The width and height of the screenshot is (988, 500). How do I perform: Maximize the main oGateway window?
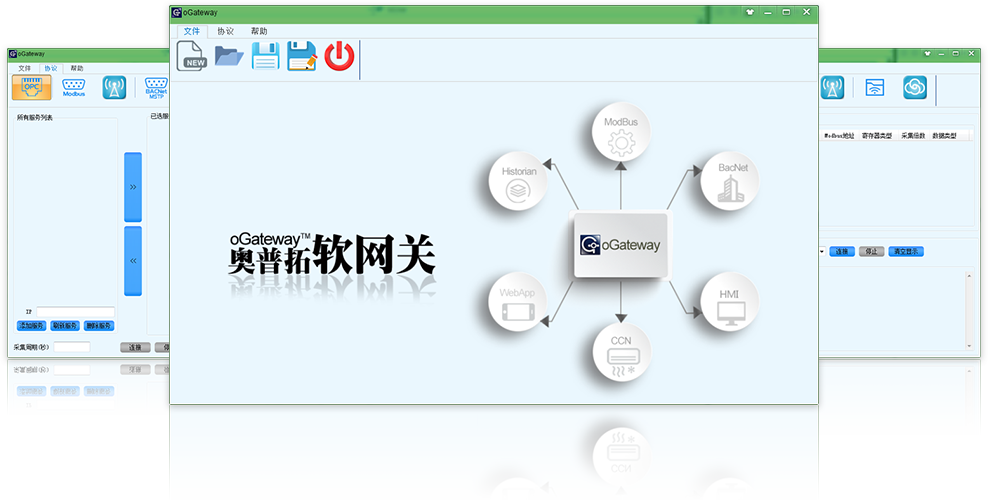coord(786,12)
